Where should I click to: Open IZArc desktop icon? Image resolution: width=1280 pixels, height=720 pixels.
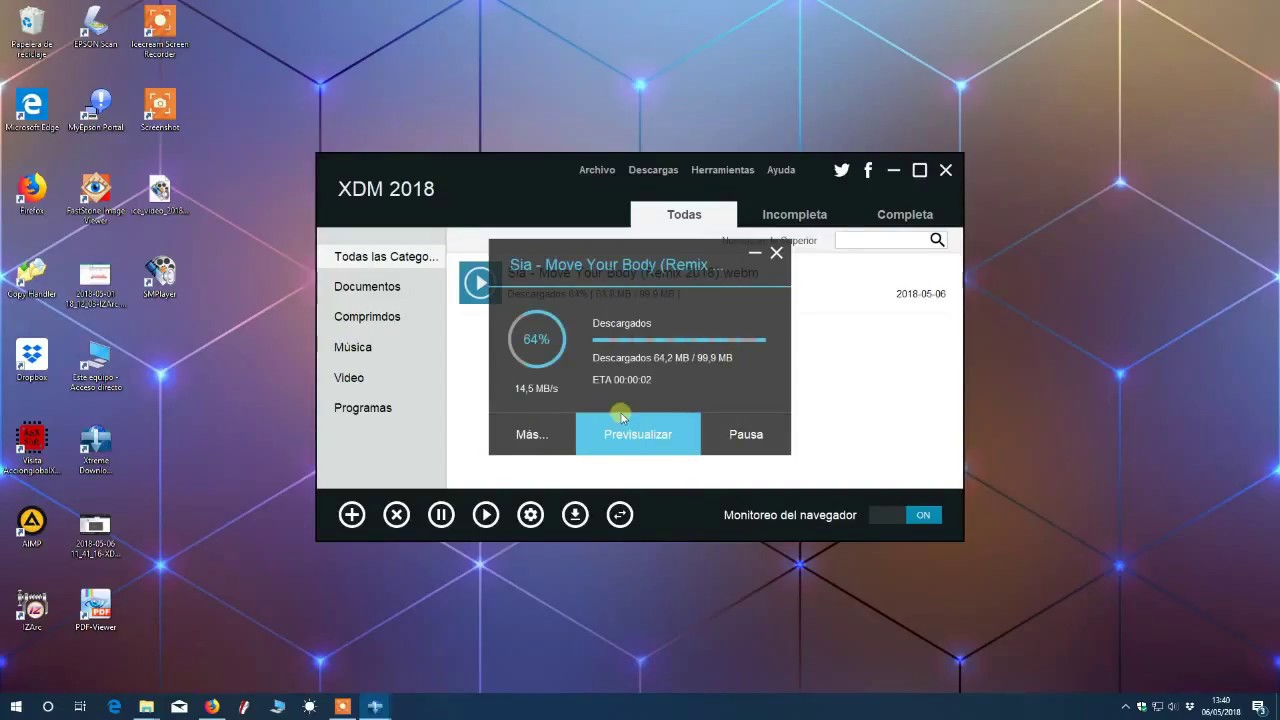[x=32, y=611]
